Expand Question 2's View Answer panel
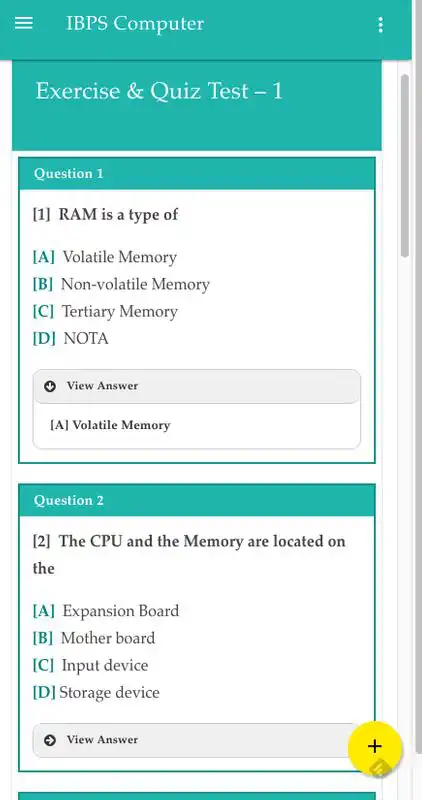422x800 pixels. [x=196, y=740]
